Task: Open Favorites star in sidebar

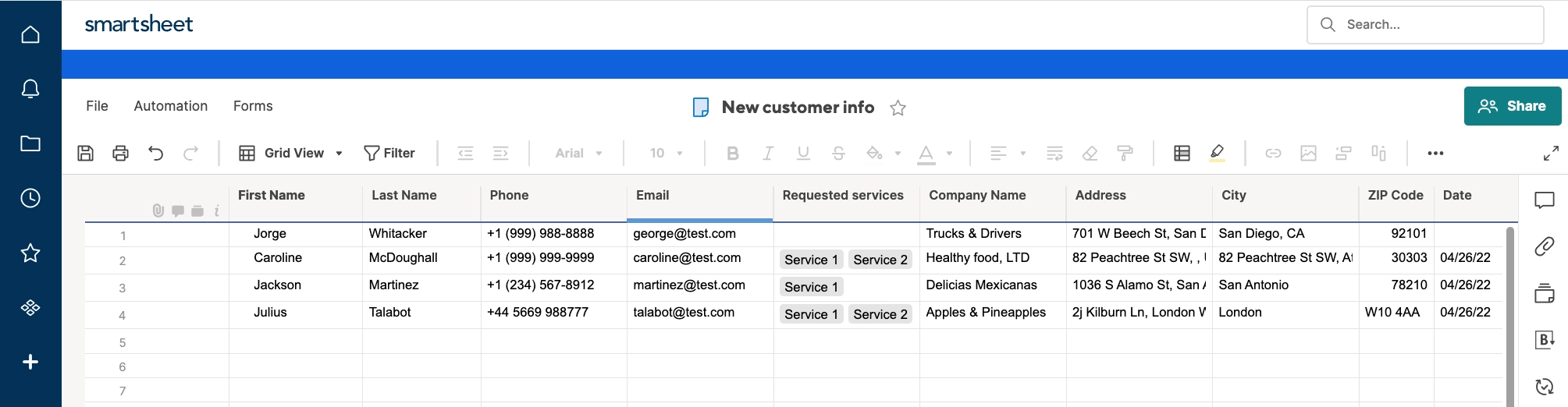Action: click(30, 253)
